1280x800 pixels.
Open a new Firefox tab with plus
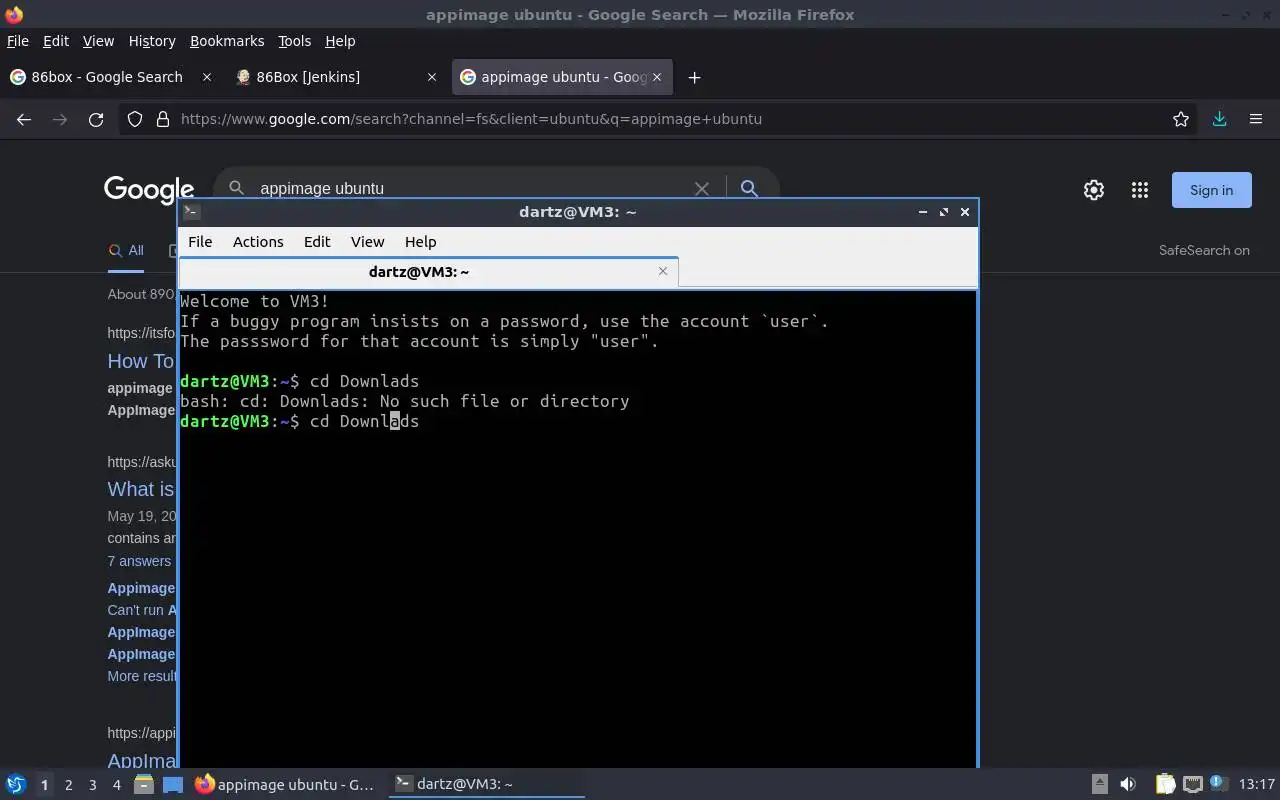694,77
